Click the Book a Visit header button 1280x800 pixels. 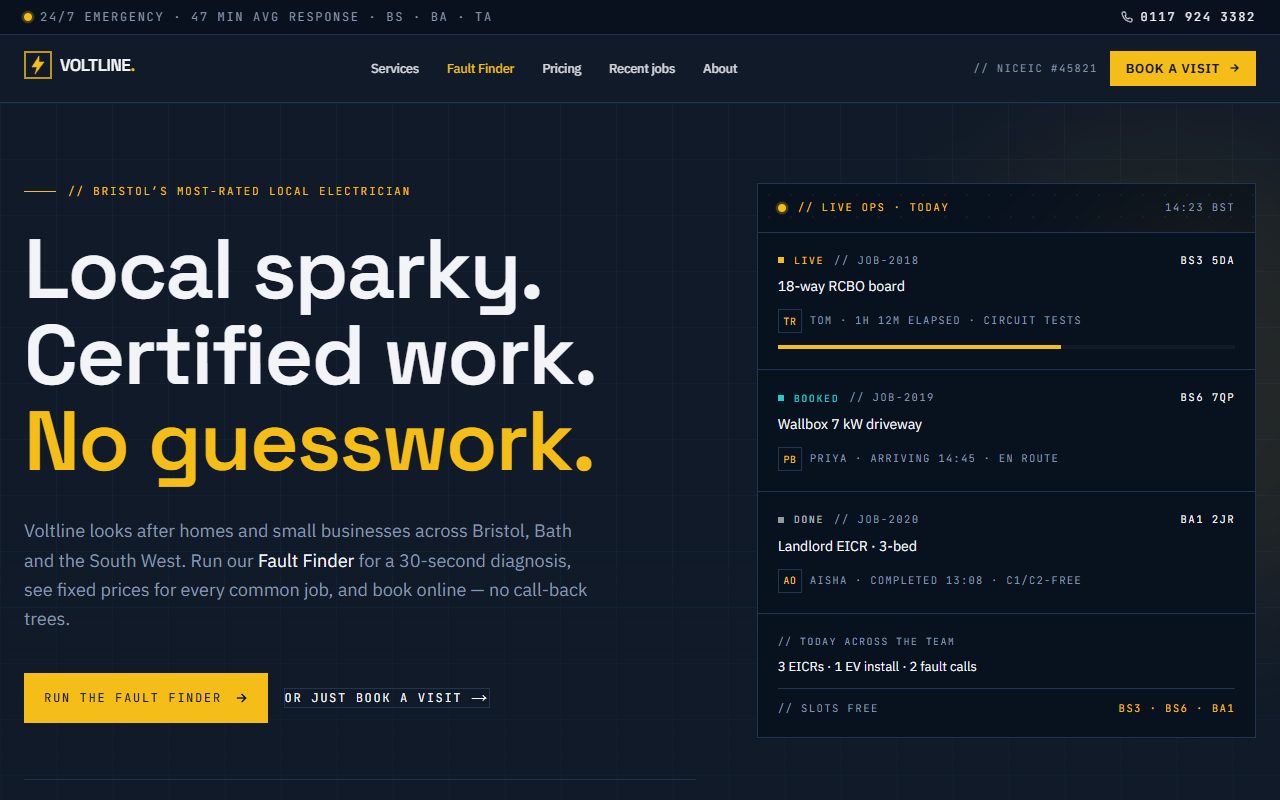coord(1183,69)
